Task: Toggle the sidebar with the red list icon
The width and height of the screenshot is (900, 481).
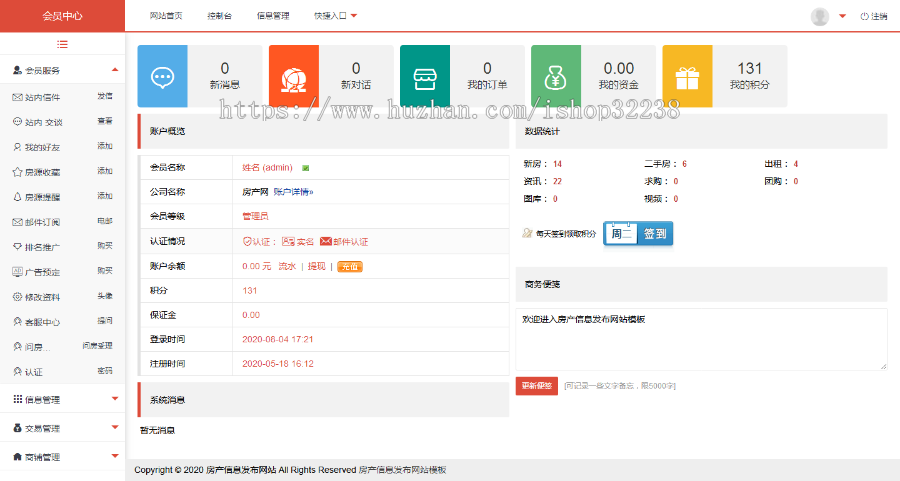Action: point(62,44)
